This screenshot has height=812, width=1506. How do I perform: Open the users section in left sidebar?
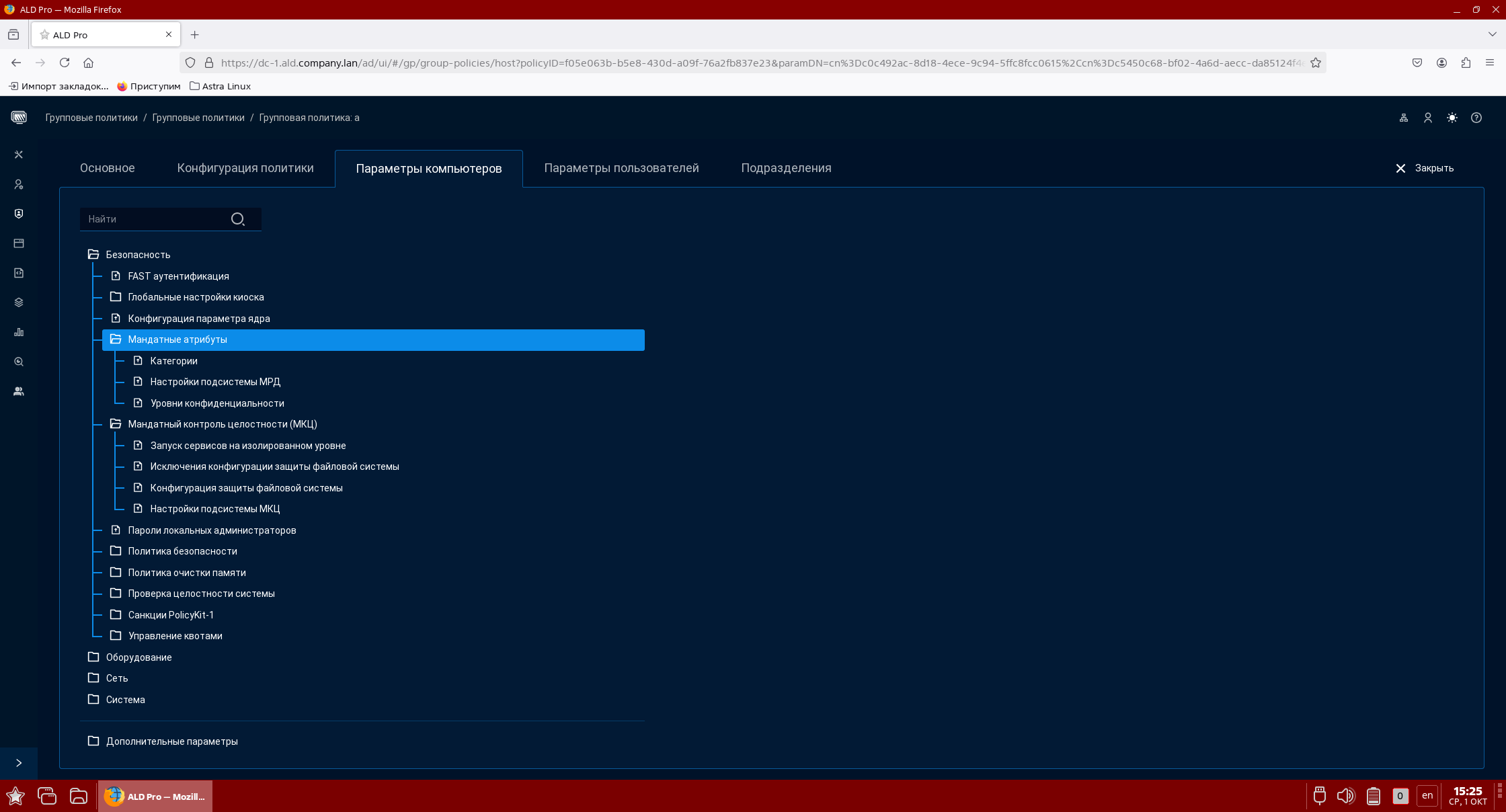tap(19, 184)
